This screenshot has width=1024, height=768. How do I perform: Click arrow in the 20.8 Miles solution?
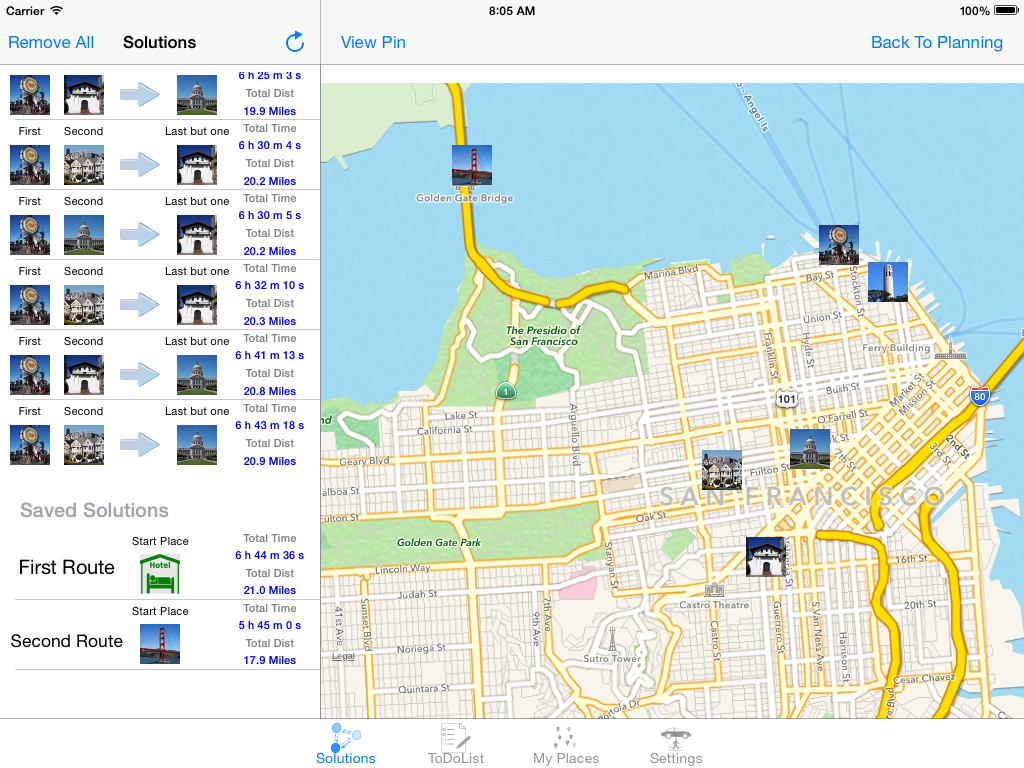click(x=140, y=374)
